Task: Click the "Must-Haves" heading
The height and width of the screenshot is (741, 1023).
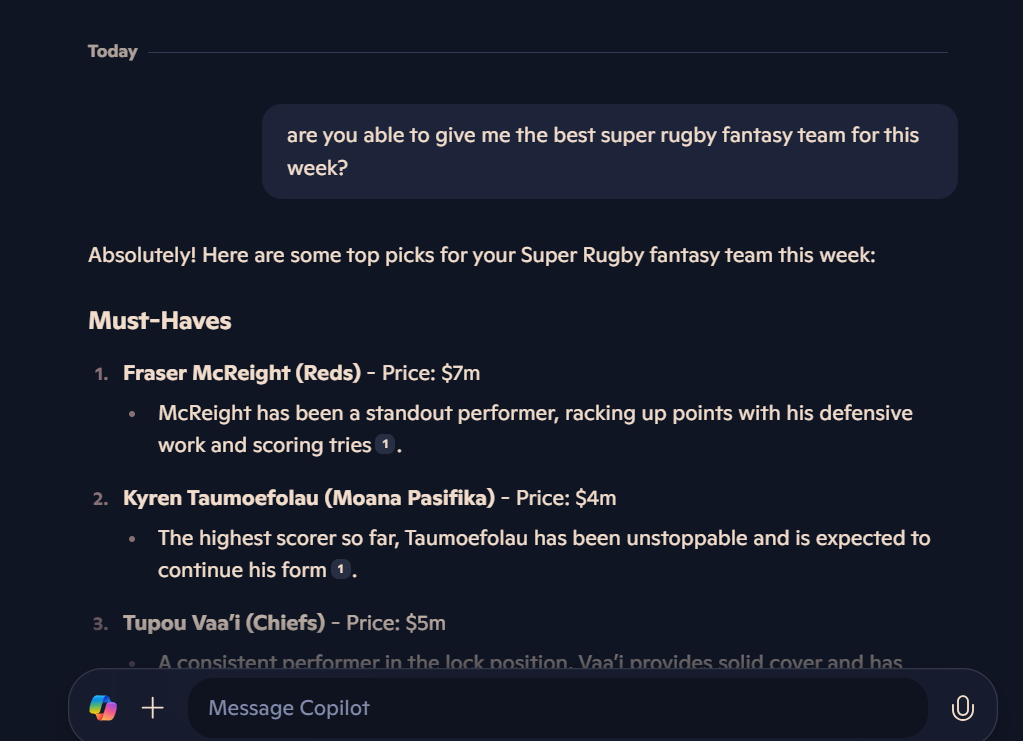Action: point(160,321)
